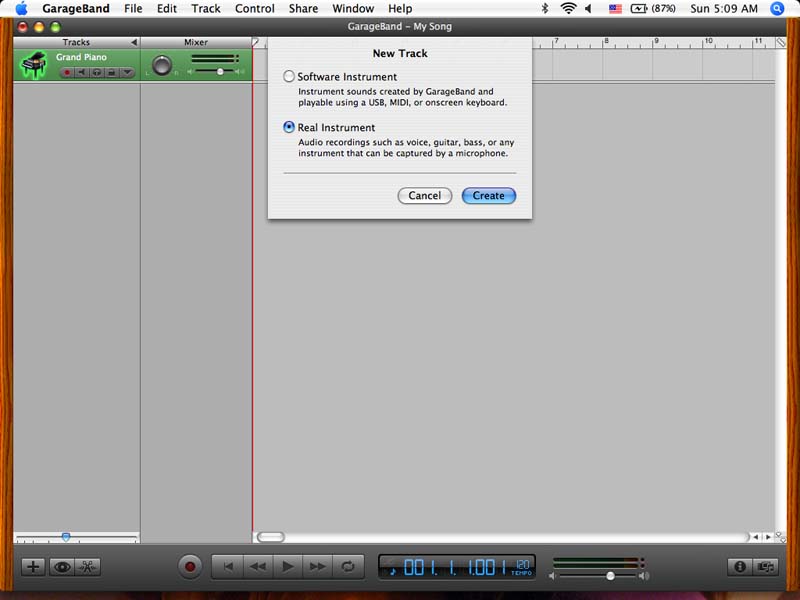Click the tempo value 120

point(522,565)
